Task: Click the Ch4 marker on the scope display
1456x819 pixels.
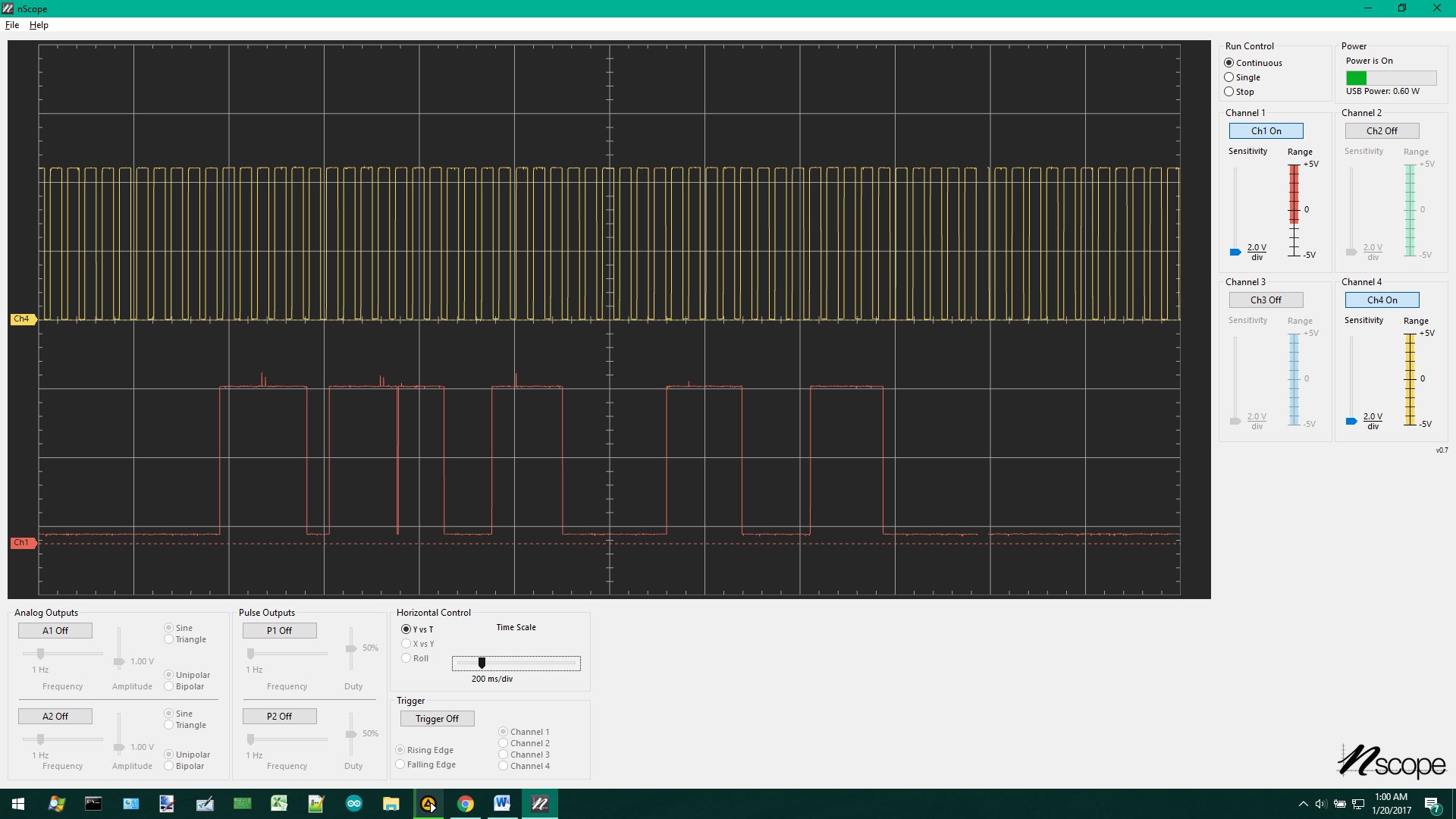Action: point(23,318)
